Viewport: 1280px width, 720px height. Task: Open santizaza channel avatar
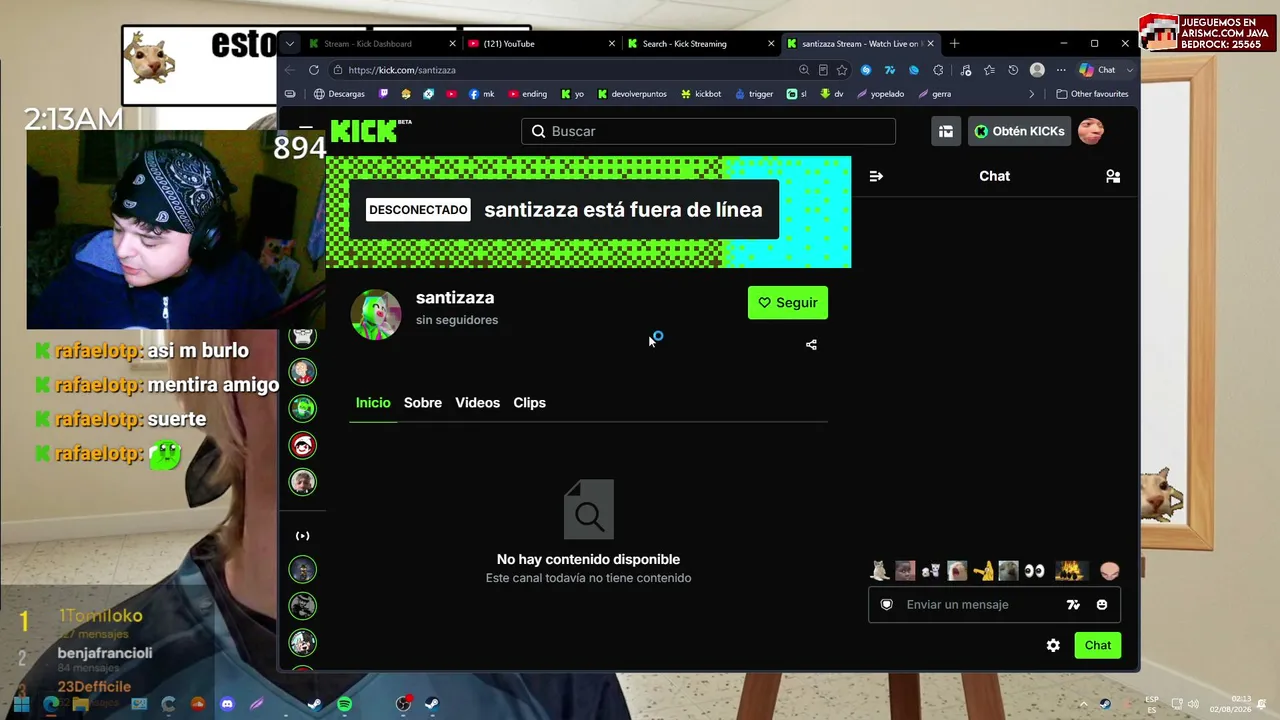376,315
